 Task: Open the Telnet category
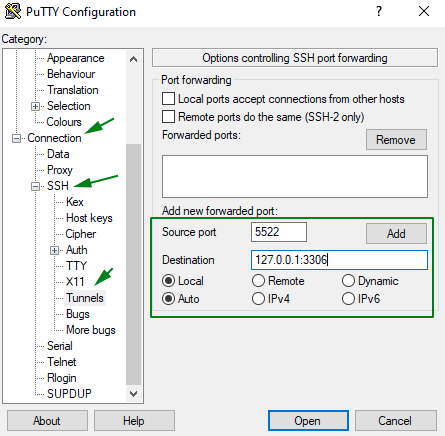pos(62,362)
